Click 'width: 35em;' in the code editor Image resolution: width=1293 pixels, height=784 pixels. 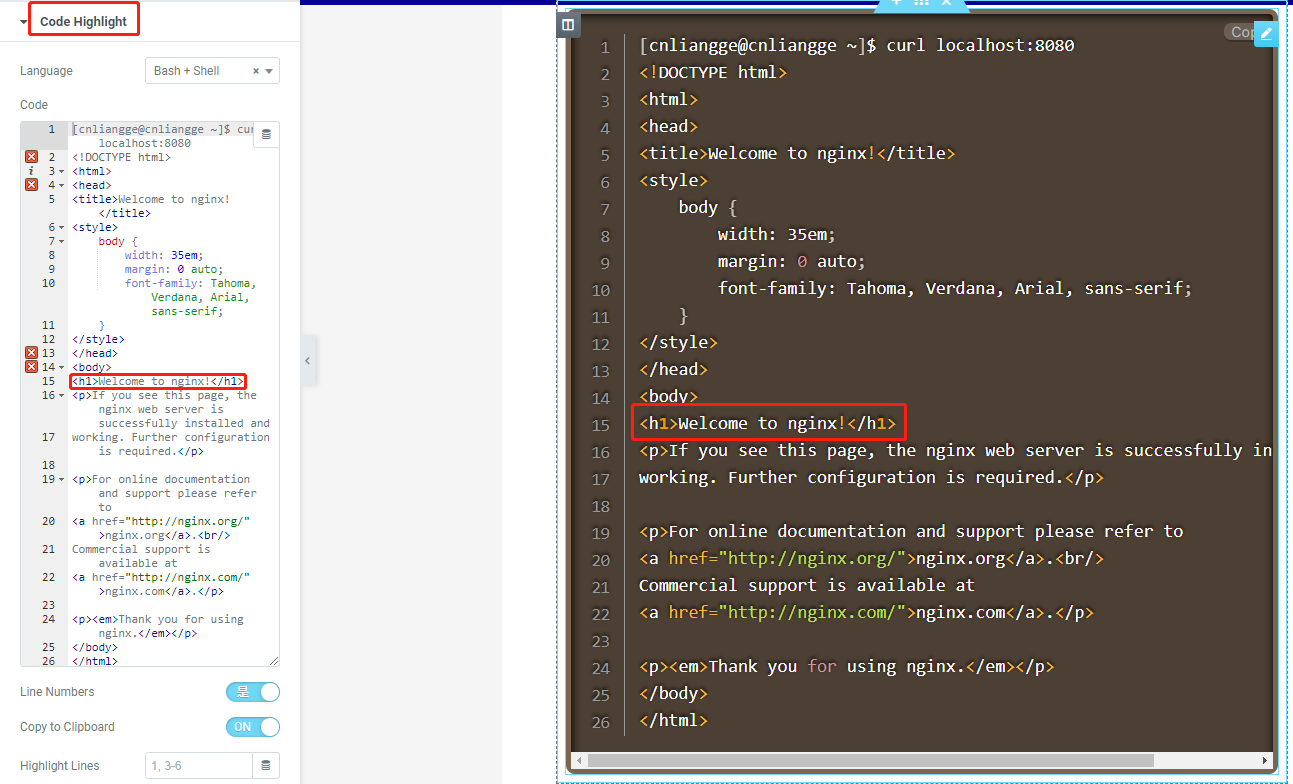pos(164,255)
